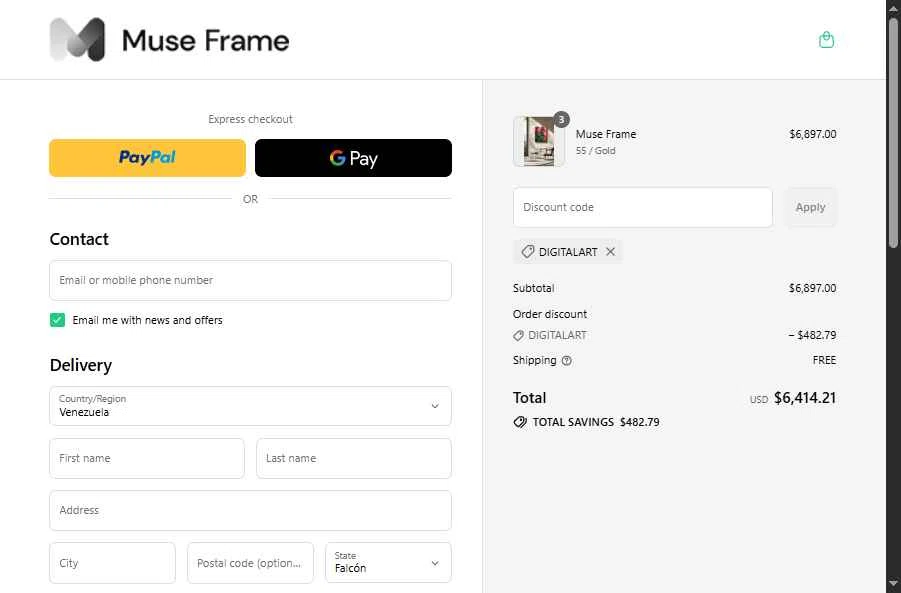901x593 pixels.
Task: Open the shopping bag cart icon
Action: point(826,40)
